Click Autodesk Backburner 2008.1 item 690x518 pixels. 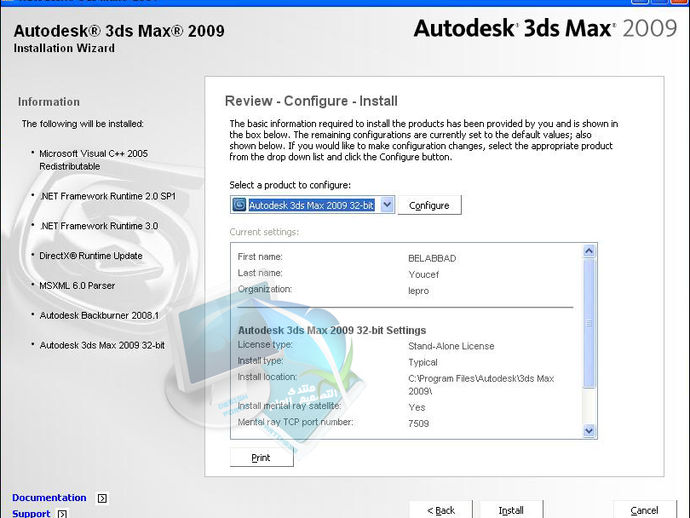[x=99, y=315]
